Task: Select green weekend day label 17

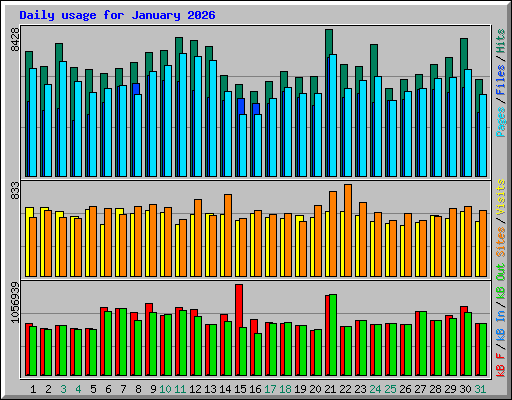Action: [270, 389]
